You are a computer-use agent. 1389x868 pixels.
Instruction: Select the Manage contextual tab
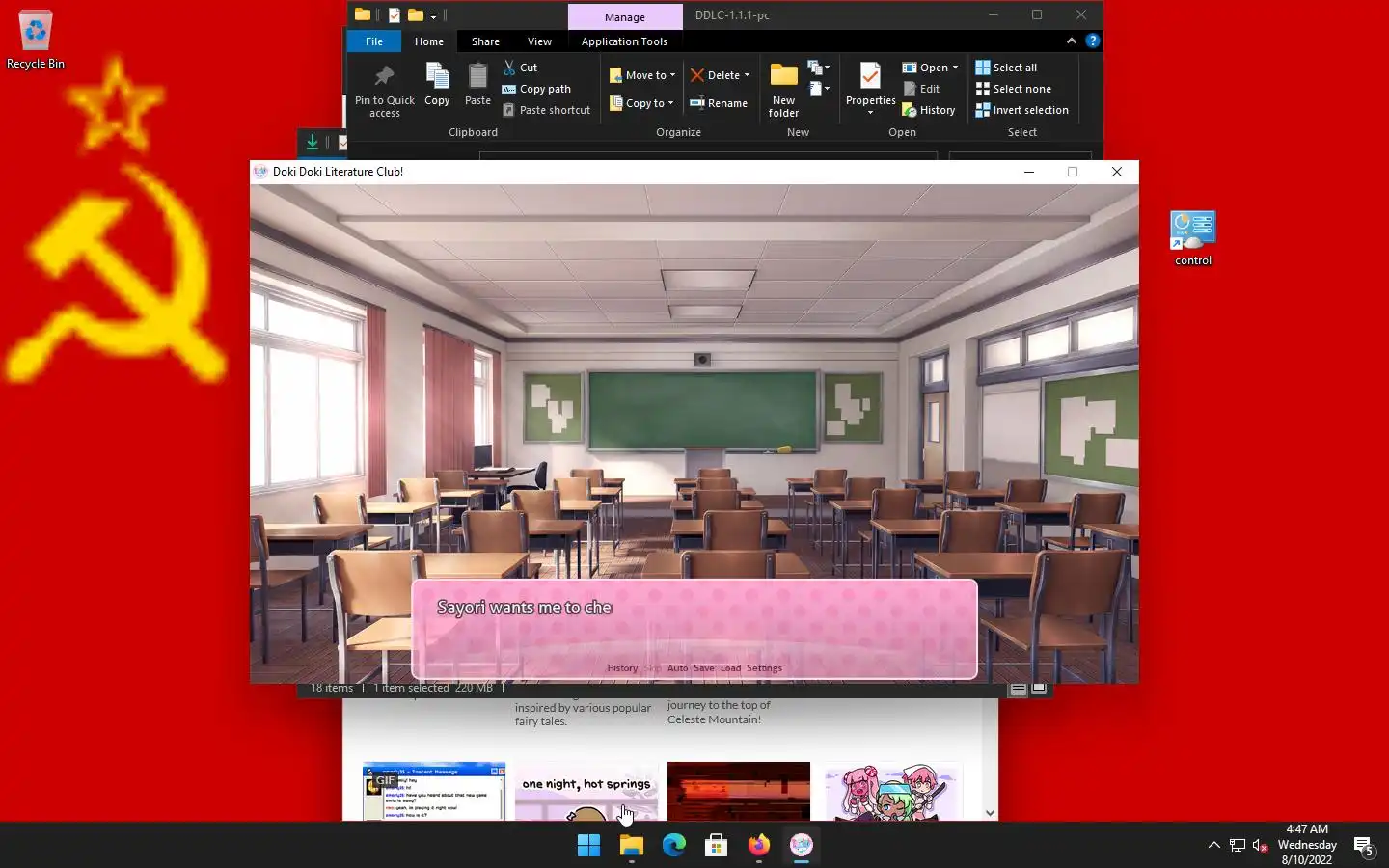(625, 16)
